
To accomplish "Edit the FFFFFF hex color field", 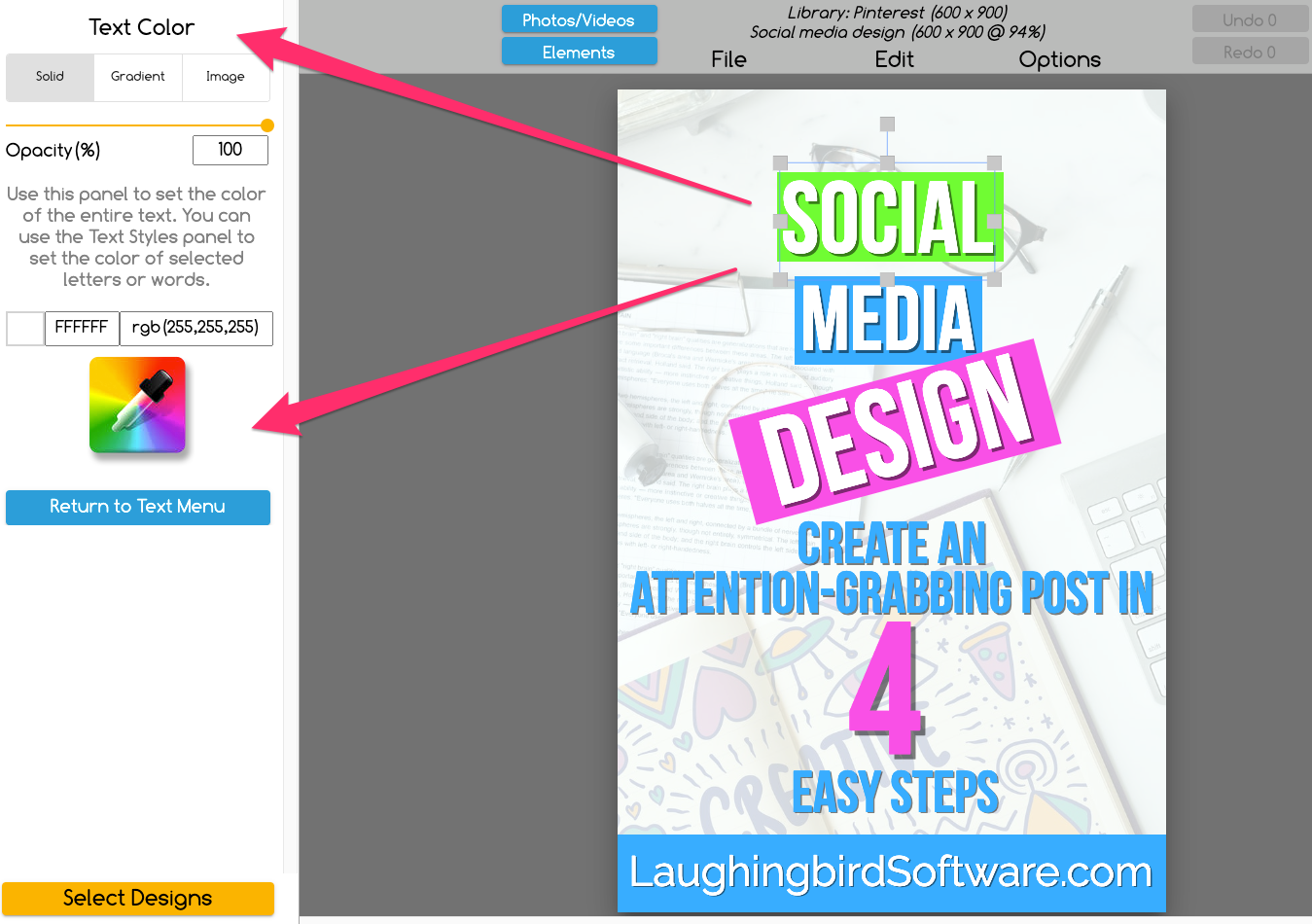I will (x=82, y=328).
